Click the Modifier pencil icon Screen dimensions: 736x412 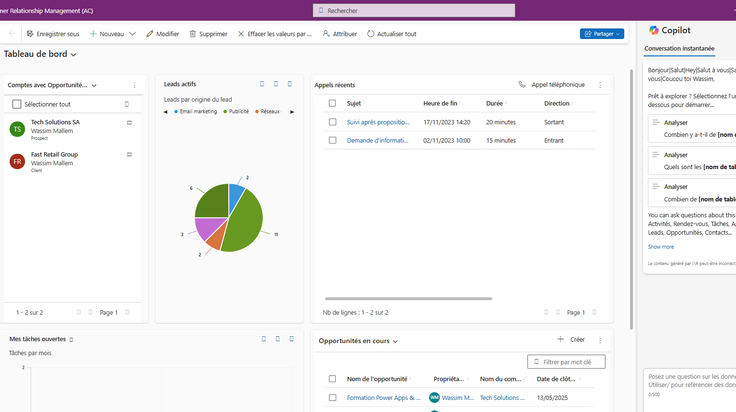(150, 34)
